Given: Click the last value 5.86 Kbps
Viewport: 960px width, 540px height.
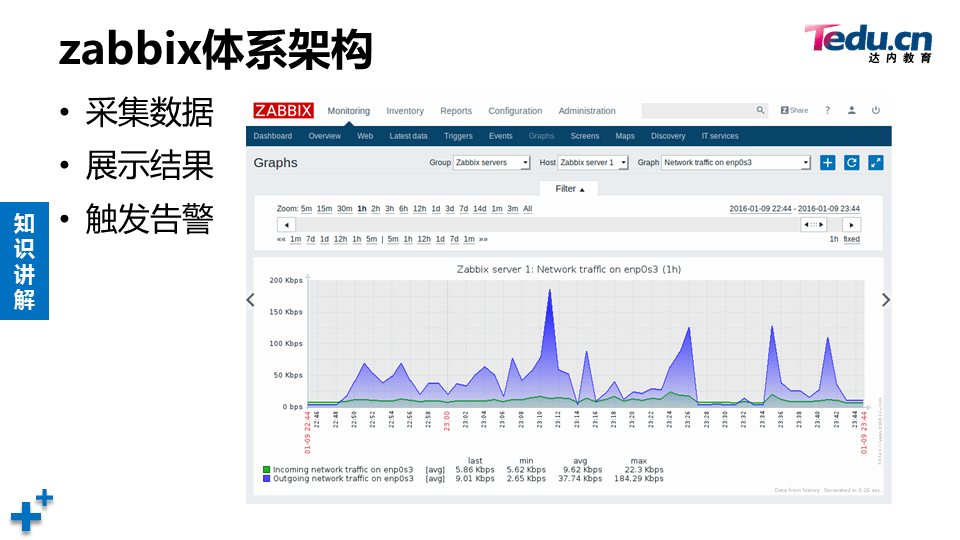Looking at the screenshot, I should coord(474,470).
